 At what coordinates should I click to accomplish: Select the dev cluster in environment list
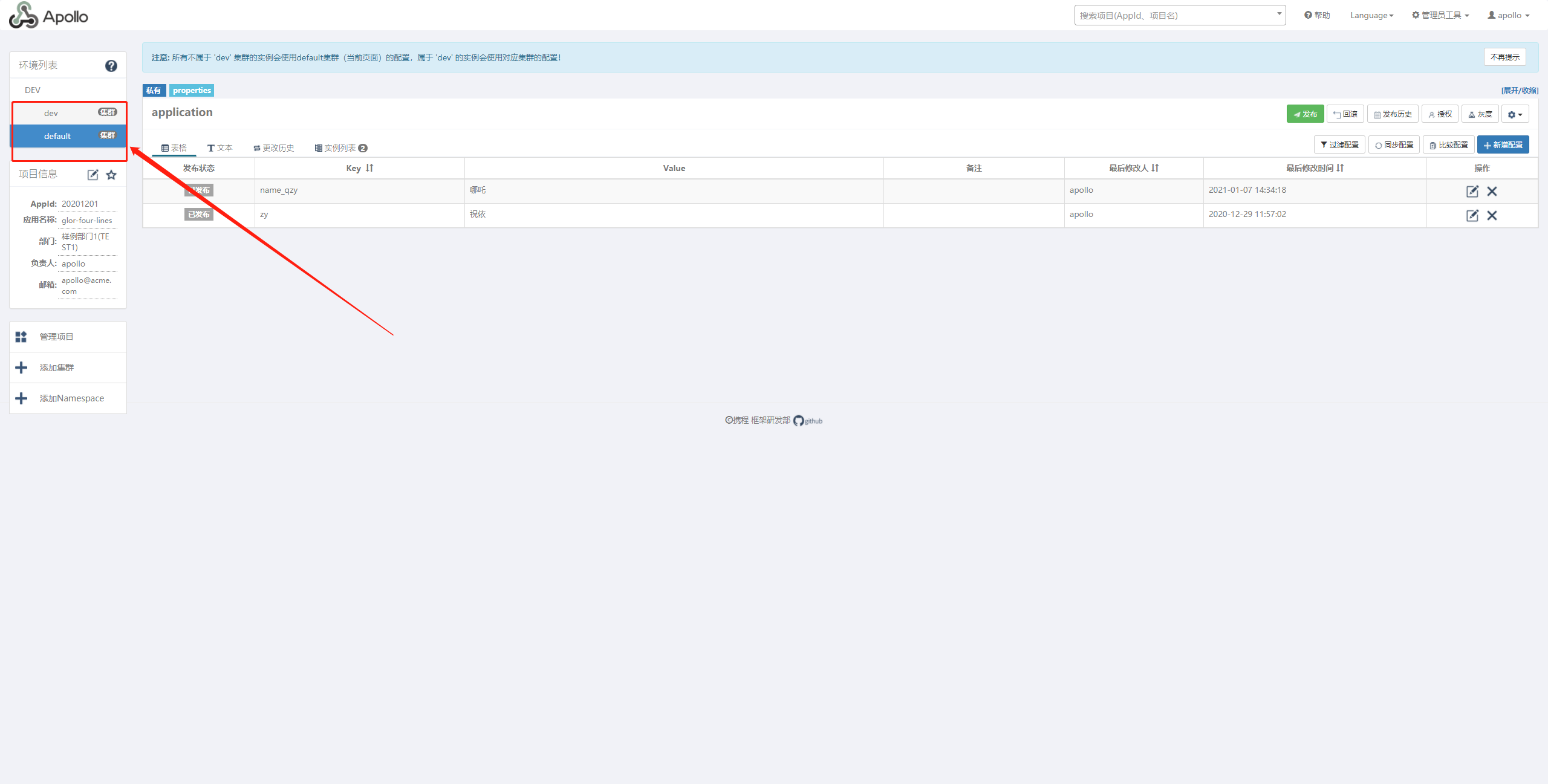[x=51, y=113]
